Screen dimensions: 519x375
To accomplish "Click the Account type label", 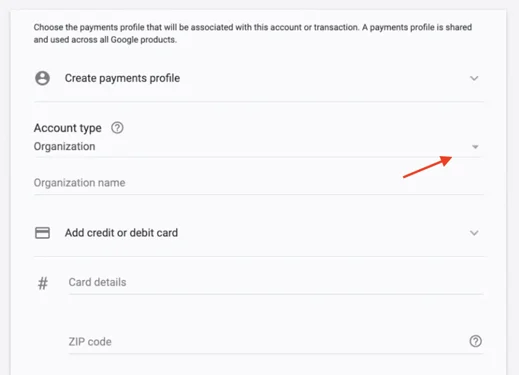I will 68,128.
